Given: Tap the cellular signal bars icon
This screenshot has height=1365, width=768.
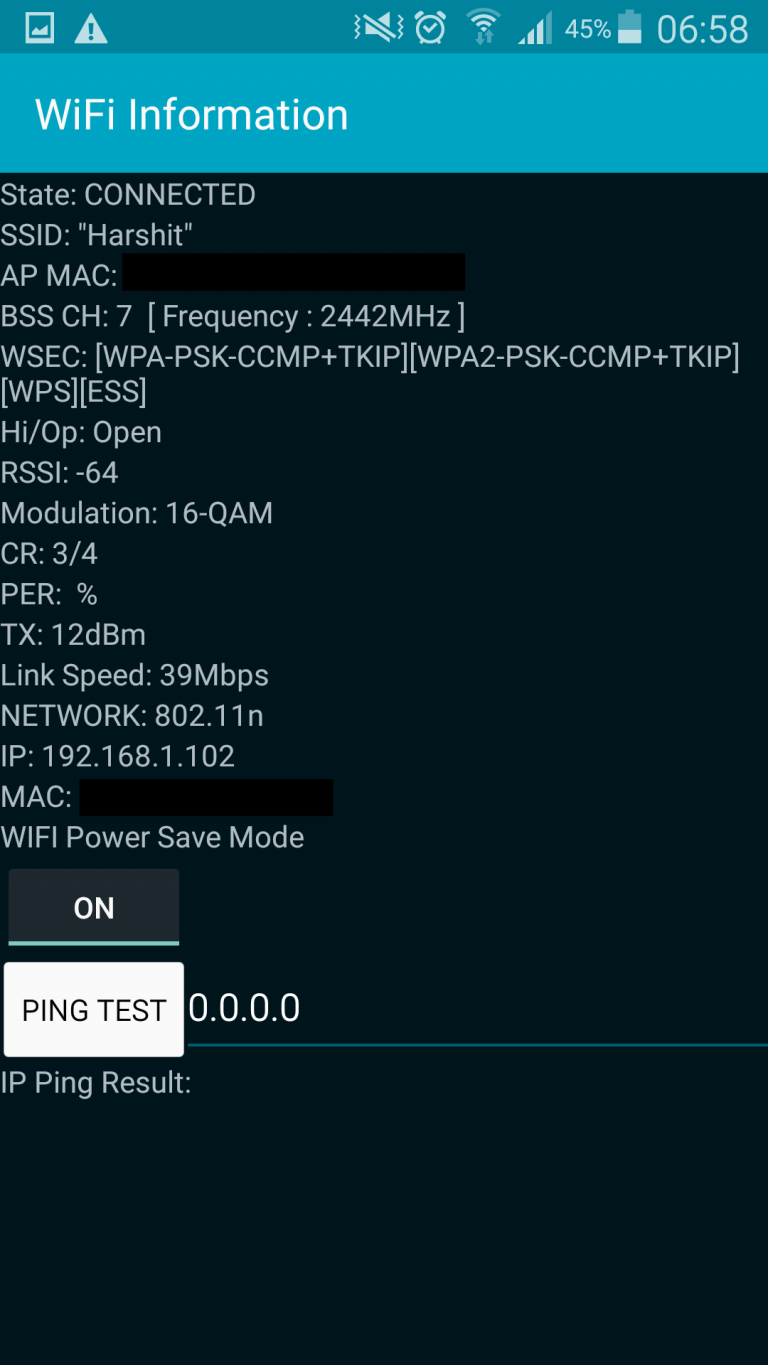Looking at the screenshot, I should [x=535, y=28].
